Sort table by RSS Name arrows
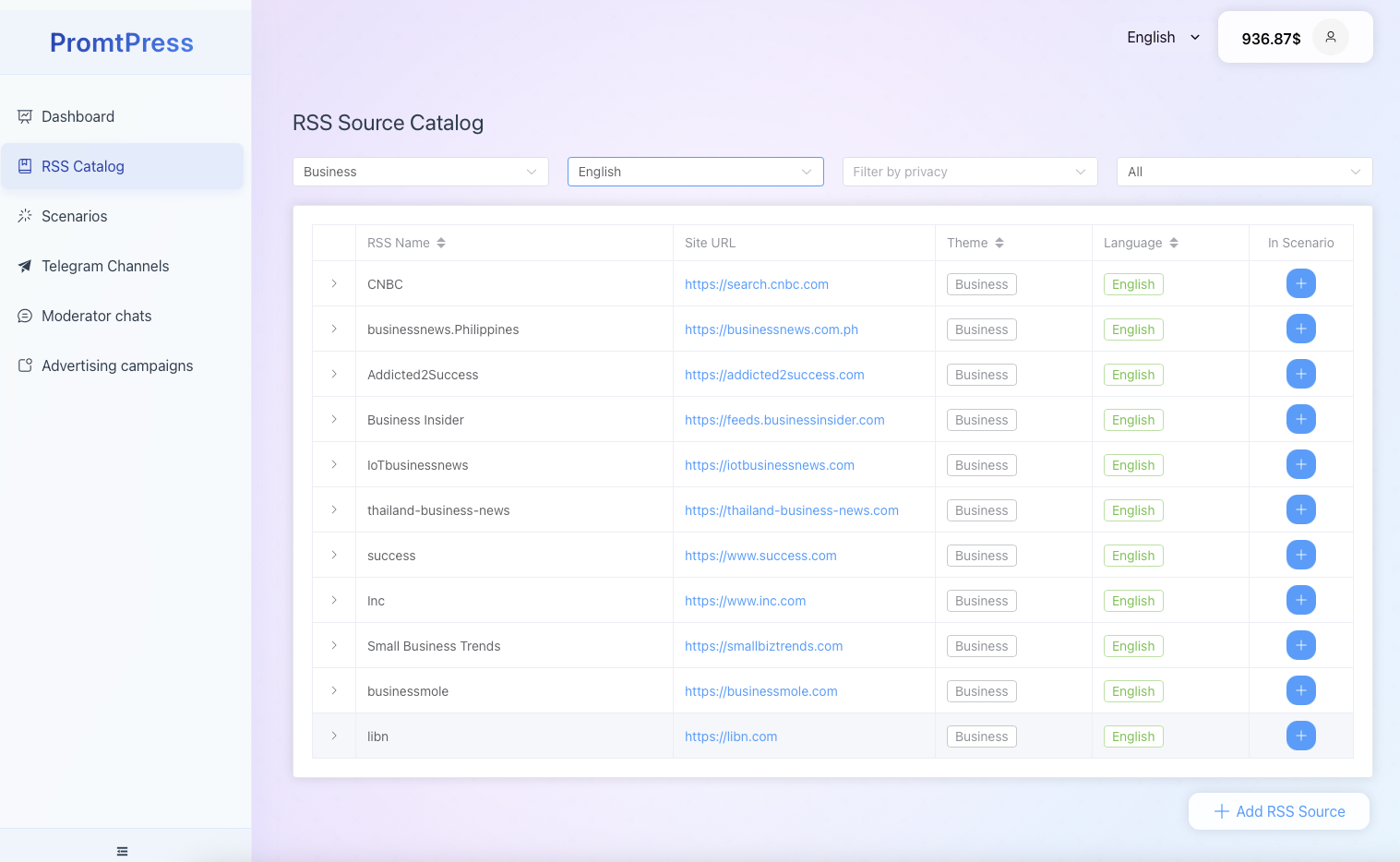1400x862 pixels. pyautogui.click(x=441, y=243)
